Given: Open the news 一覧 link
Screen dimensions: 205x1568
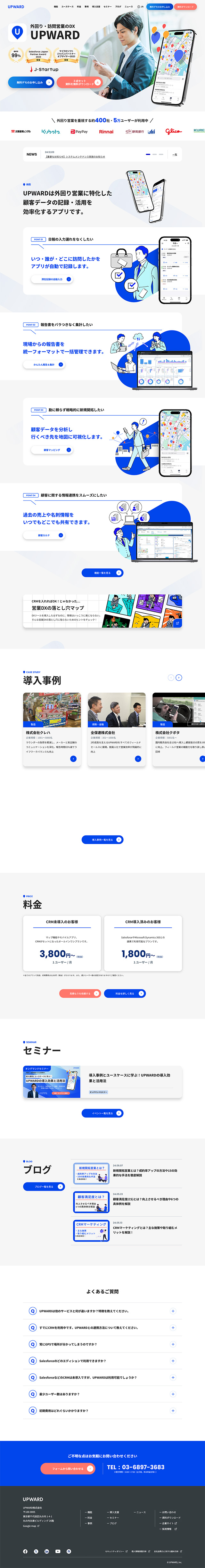Looking at the screenshot, I should click(174, 155).
